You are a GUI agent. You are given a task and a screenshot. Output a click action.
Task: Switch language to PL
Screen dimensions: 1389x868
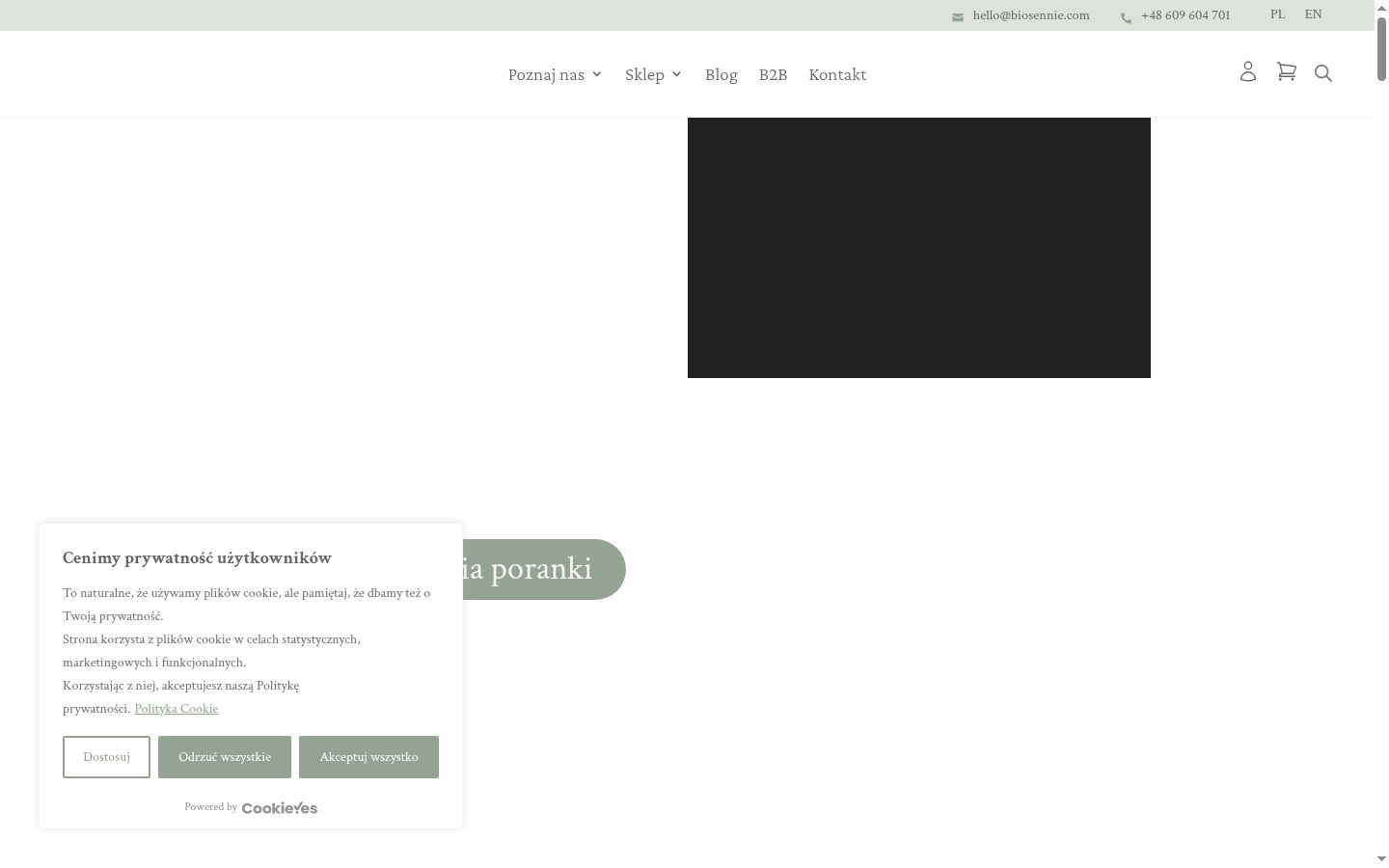pos(1277,14)
